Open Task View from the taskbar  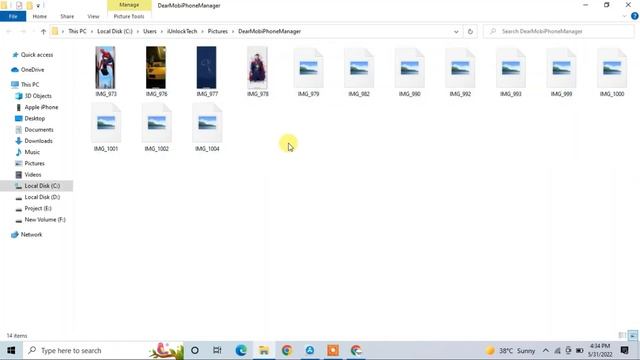217,351
